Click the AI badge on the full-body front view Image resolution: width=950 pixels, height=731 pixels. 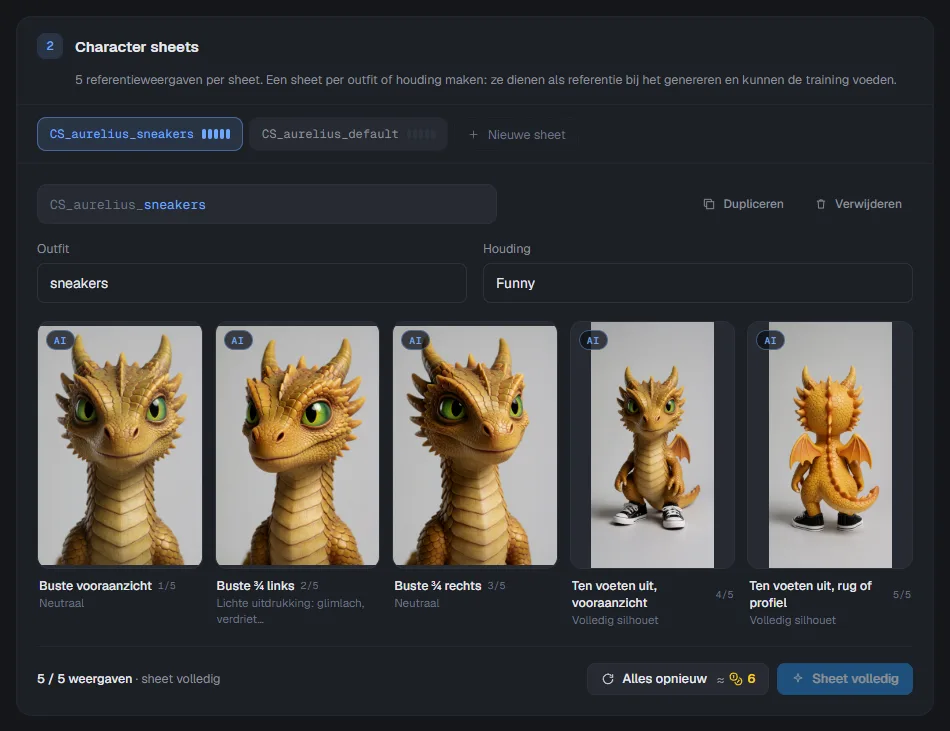point(593,340)
